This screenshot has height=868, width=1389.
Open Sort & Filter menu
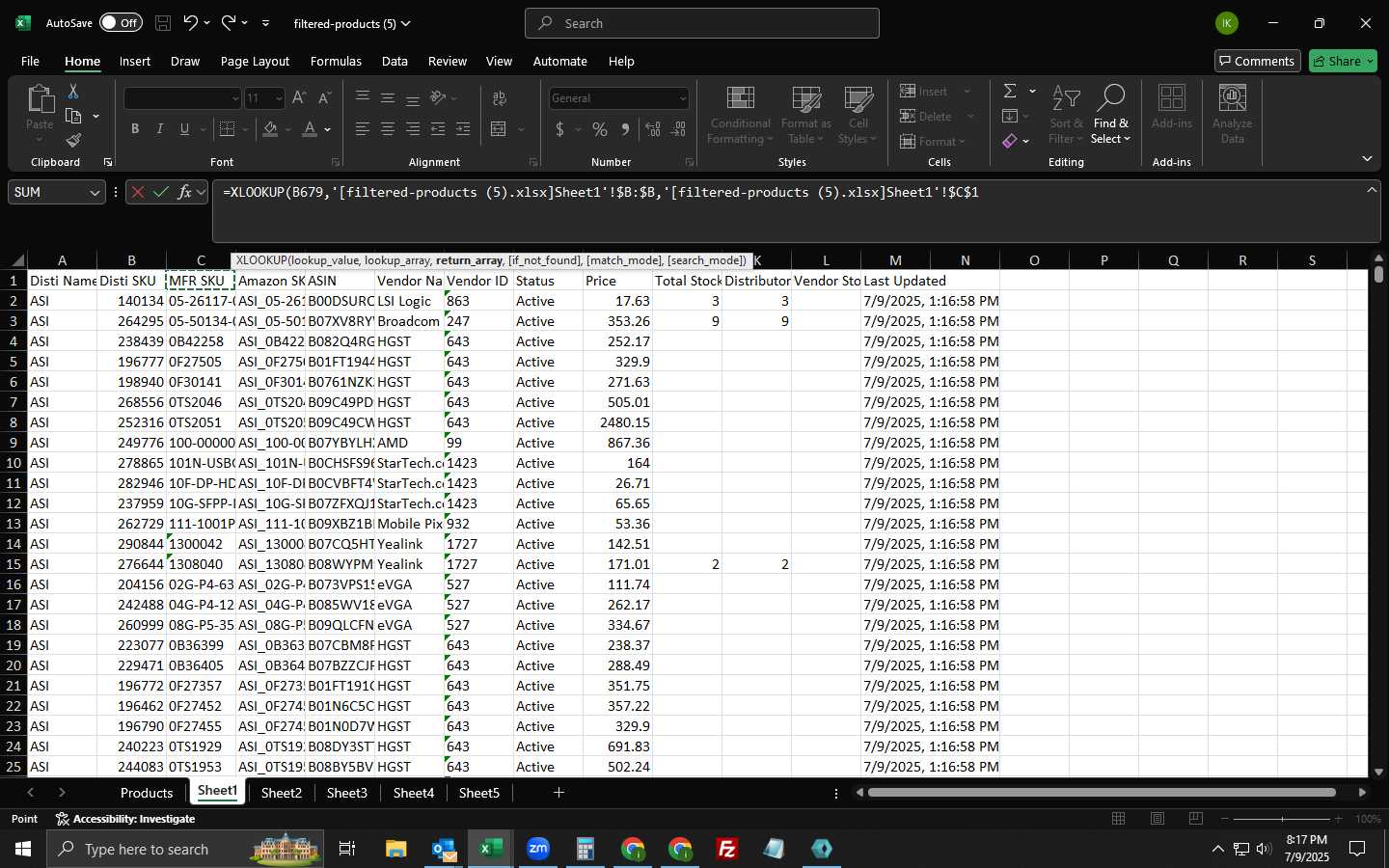coord(1066,115)
